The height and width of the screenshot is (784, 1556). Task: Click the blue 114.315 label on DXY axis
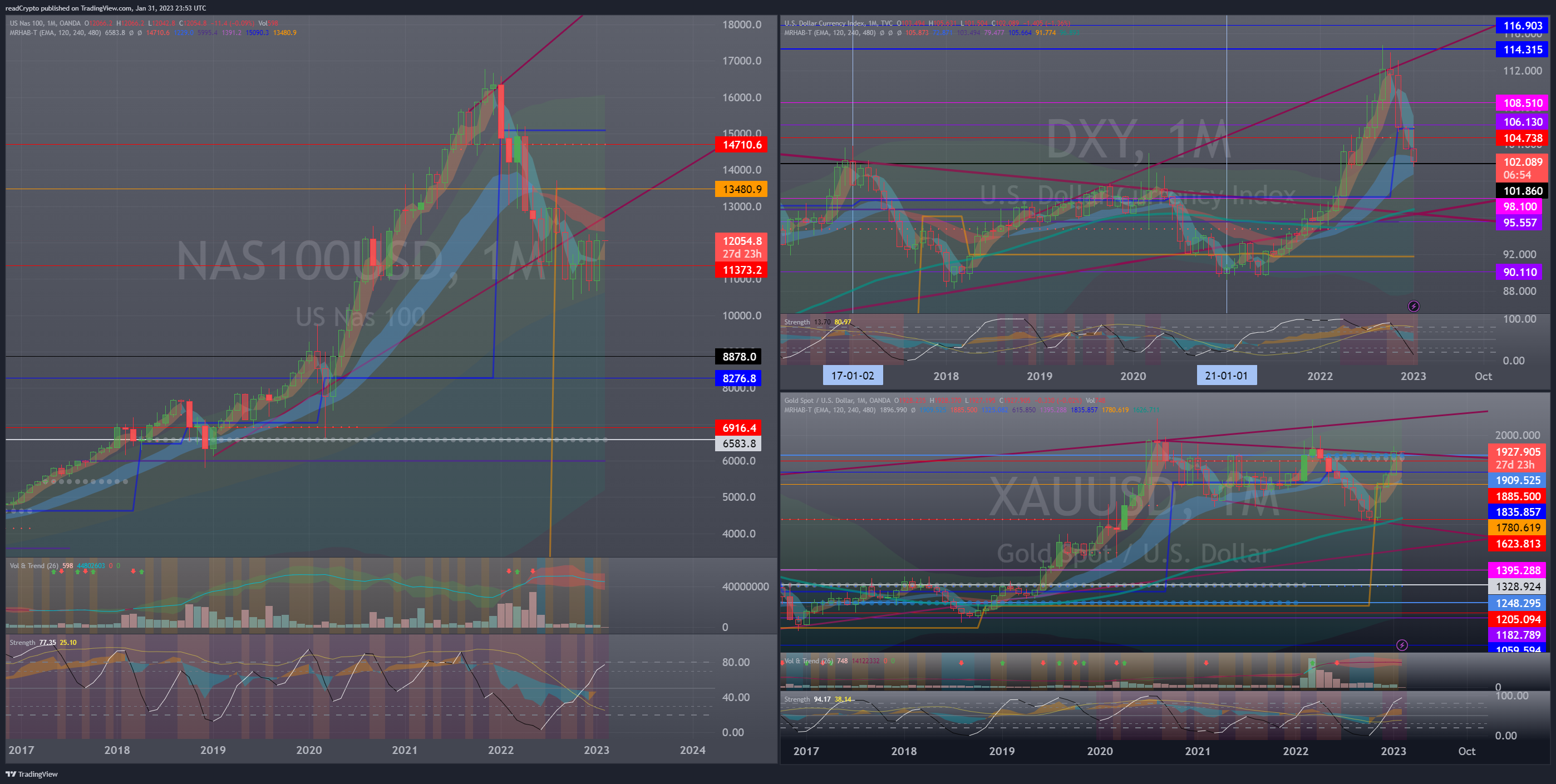1521,50
